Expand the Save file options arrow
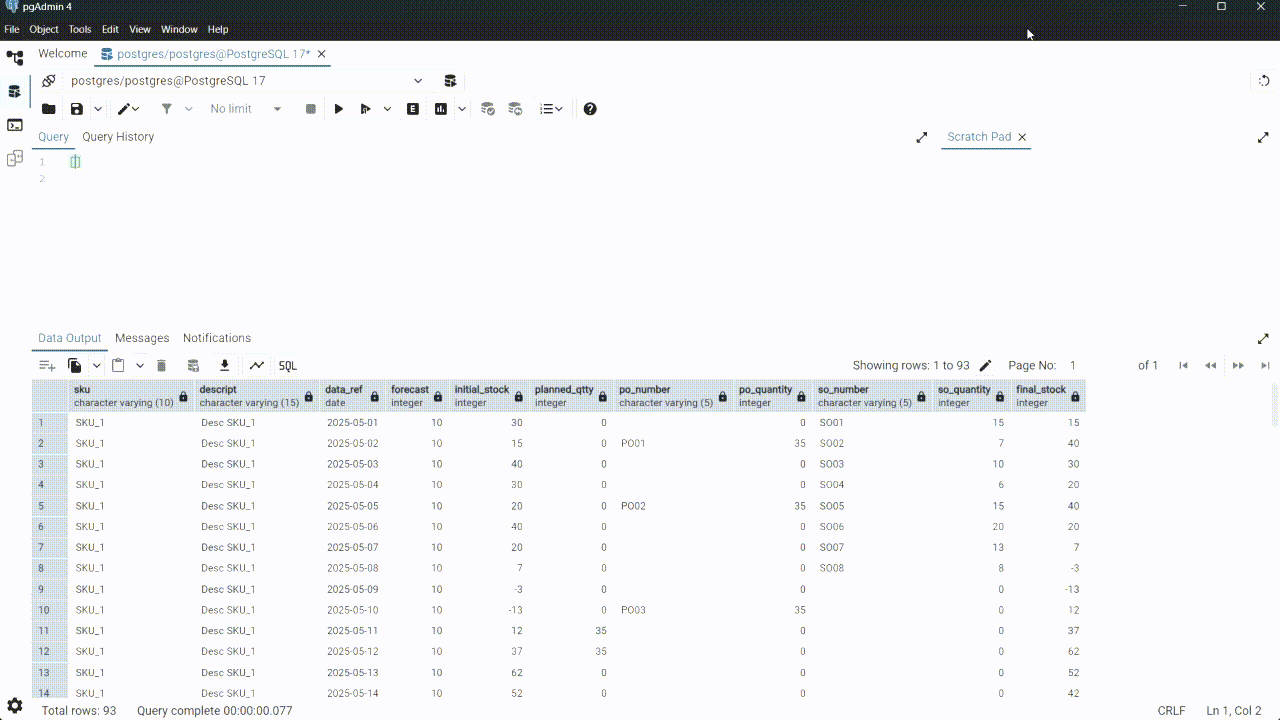 pyautogui.click(x=98, y=109)
